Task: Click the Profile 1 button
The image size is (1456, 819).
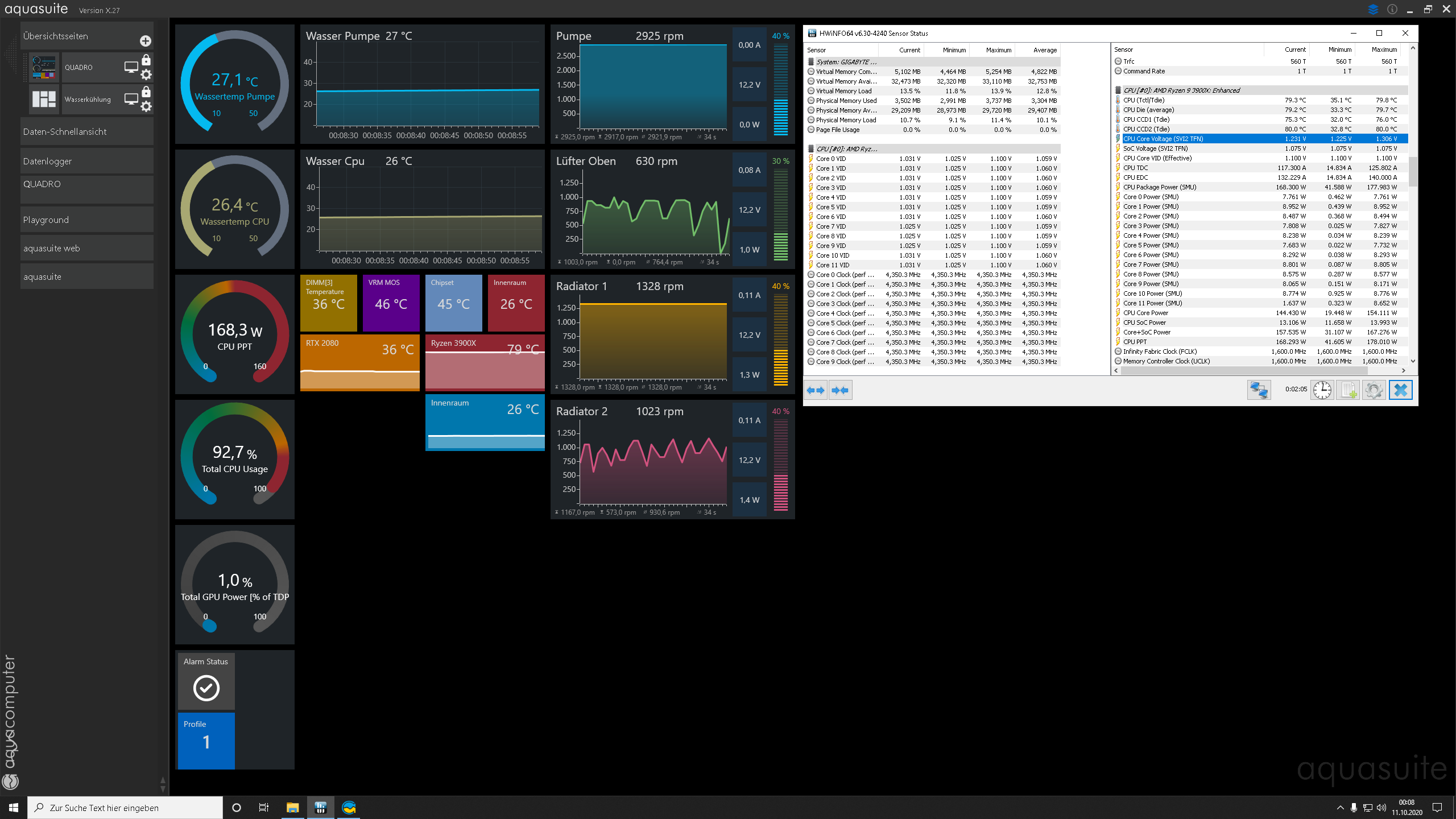Action: click(206, 740)
